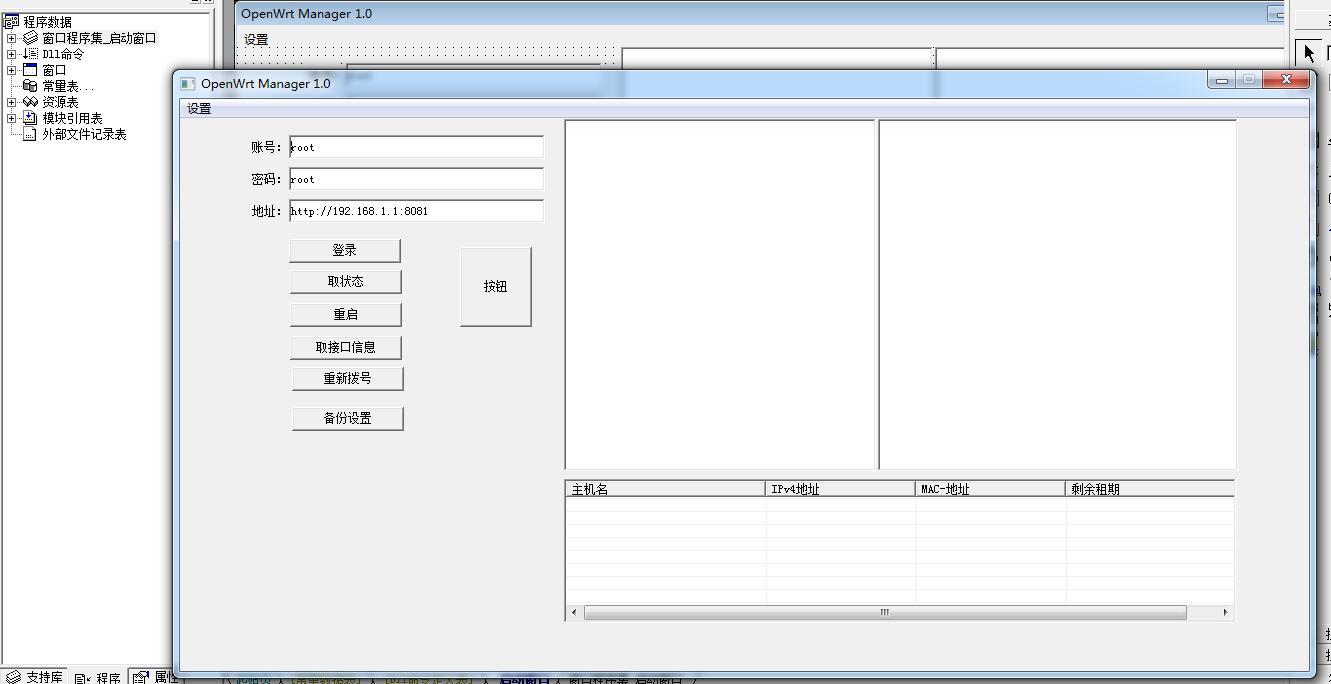This screenshot has width=1331, height=684.
Task: Switch to the 程序 tab
Action: coord(99,677)
